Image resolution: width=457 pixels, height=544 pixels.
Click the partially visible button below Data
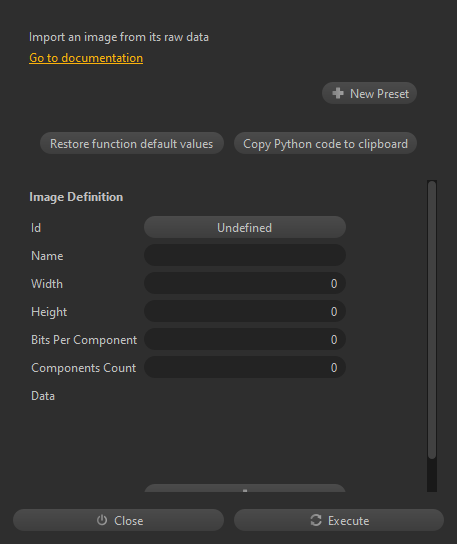tap(245, 488)
